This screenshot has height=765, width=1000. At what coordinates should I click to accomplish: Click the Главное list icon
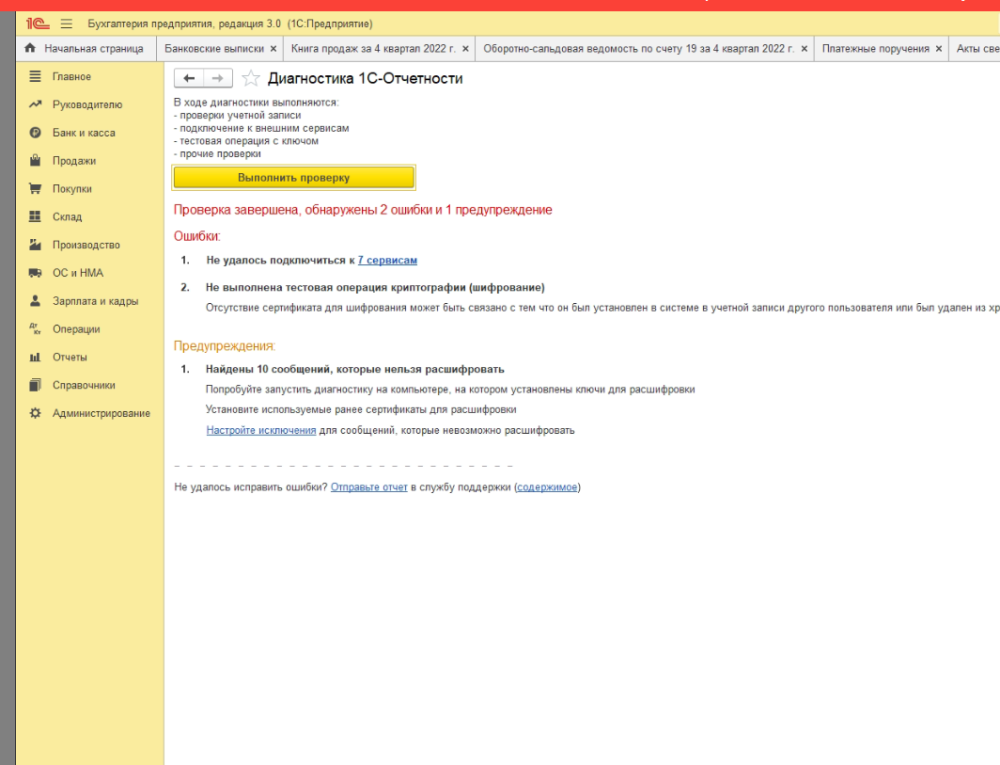click(x=35, y=76)
